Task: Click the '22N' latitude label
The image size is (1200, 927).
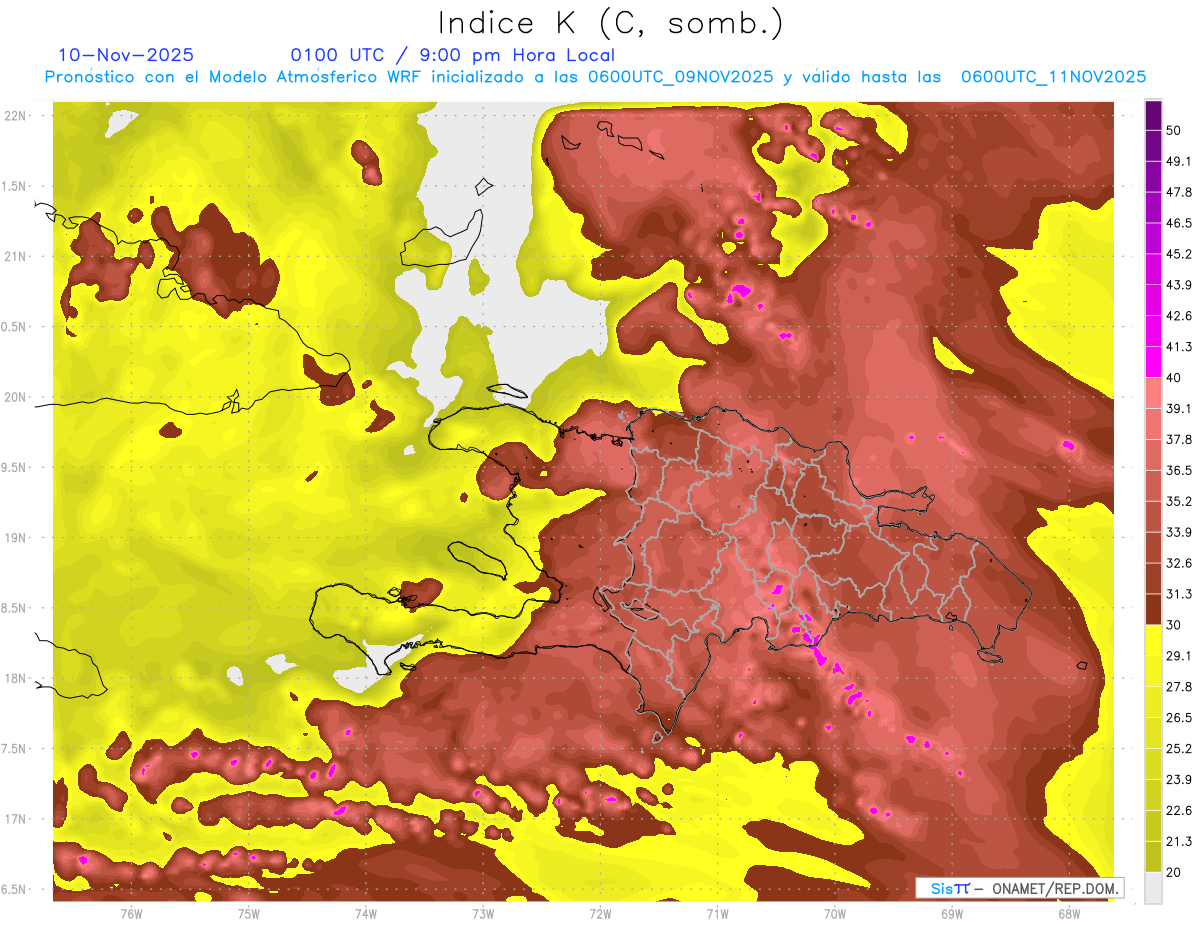Action: point(15,116)
